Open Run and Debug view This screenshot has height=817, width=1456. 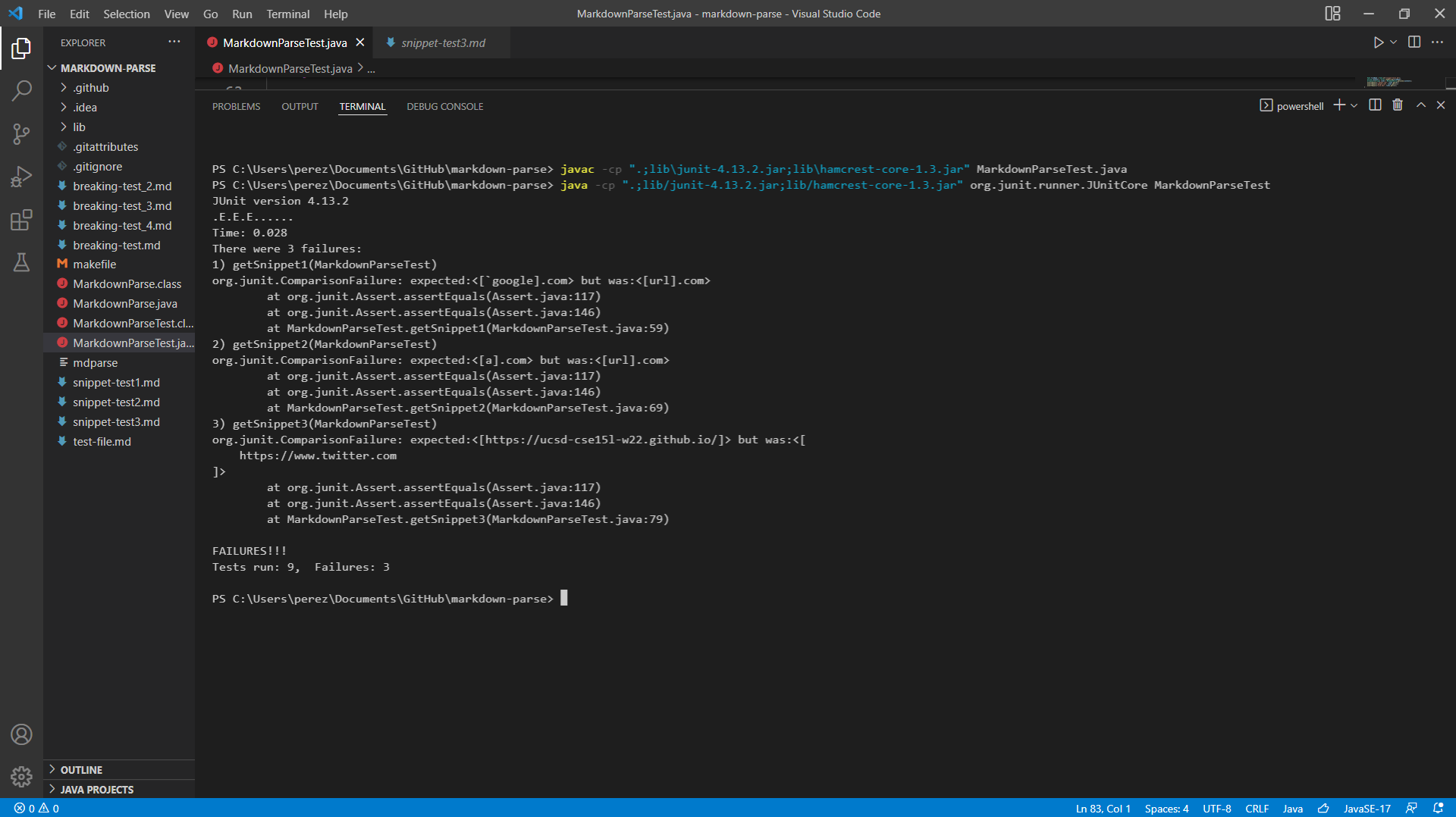(x=21, y=177)
